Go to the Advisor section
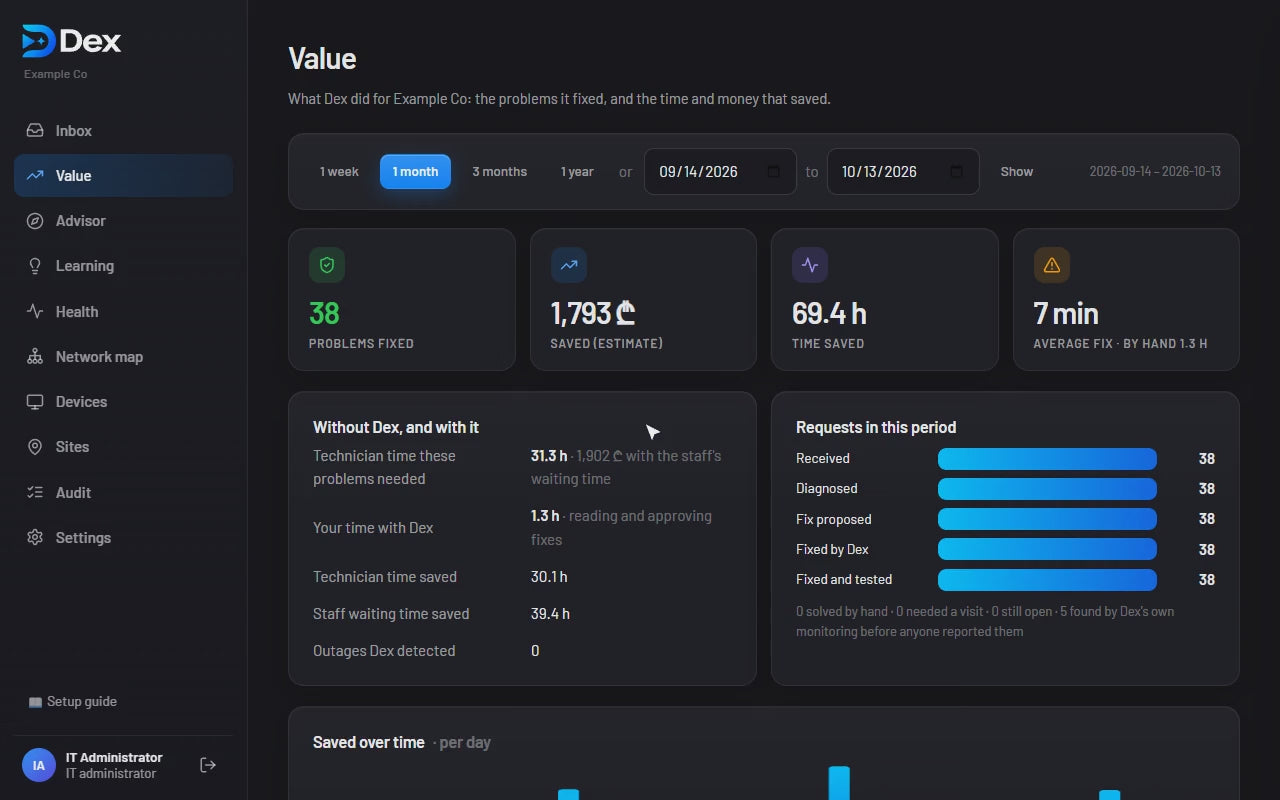1280x800 pixels. coord(123,221)
